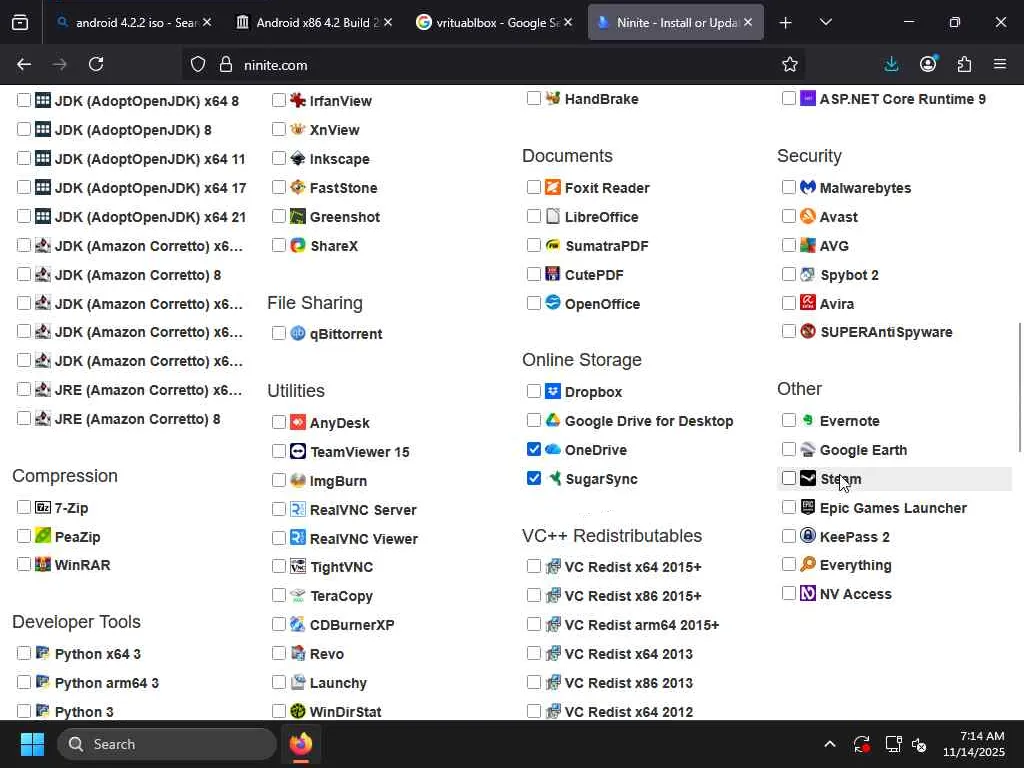Open Firefox application hamburger menu
This screenshot has height=768, width=1024.
[1000, 64]
